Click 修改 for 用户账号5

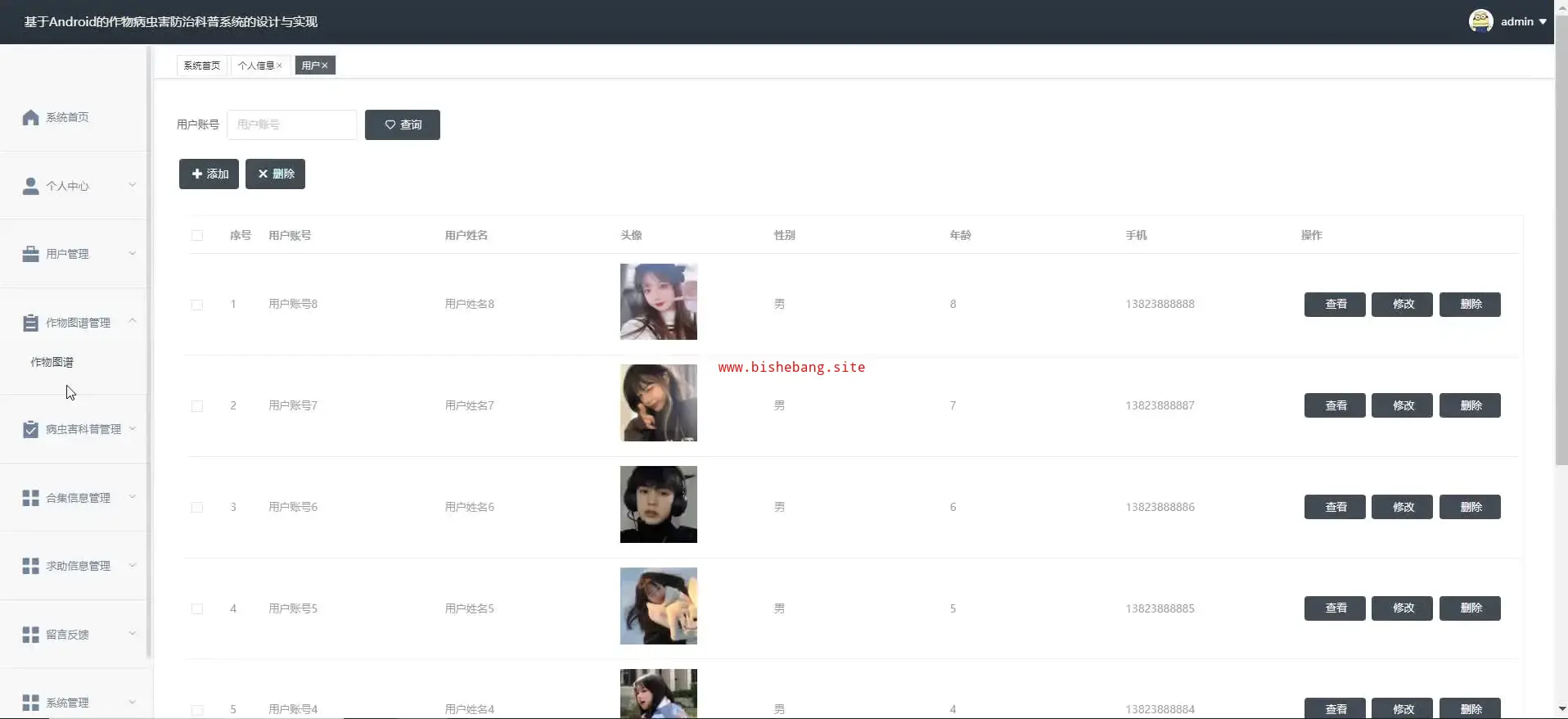[1402, 608]
